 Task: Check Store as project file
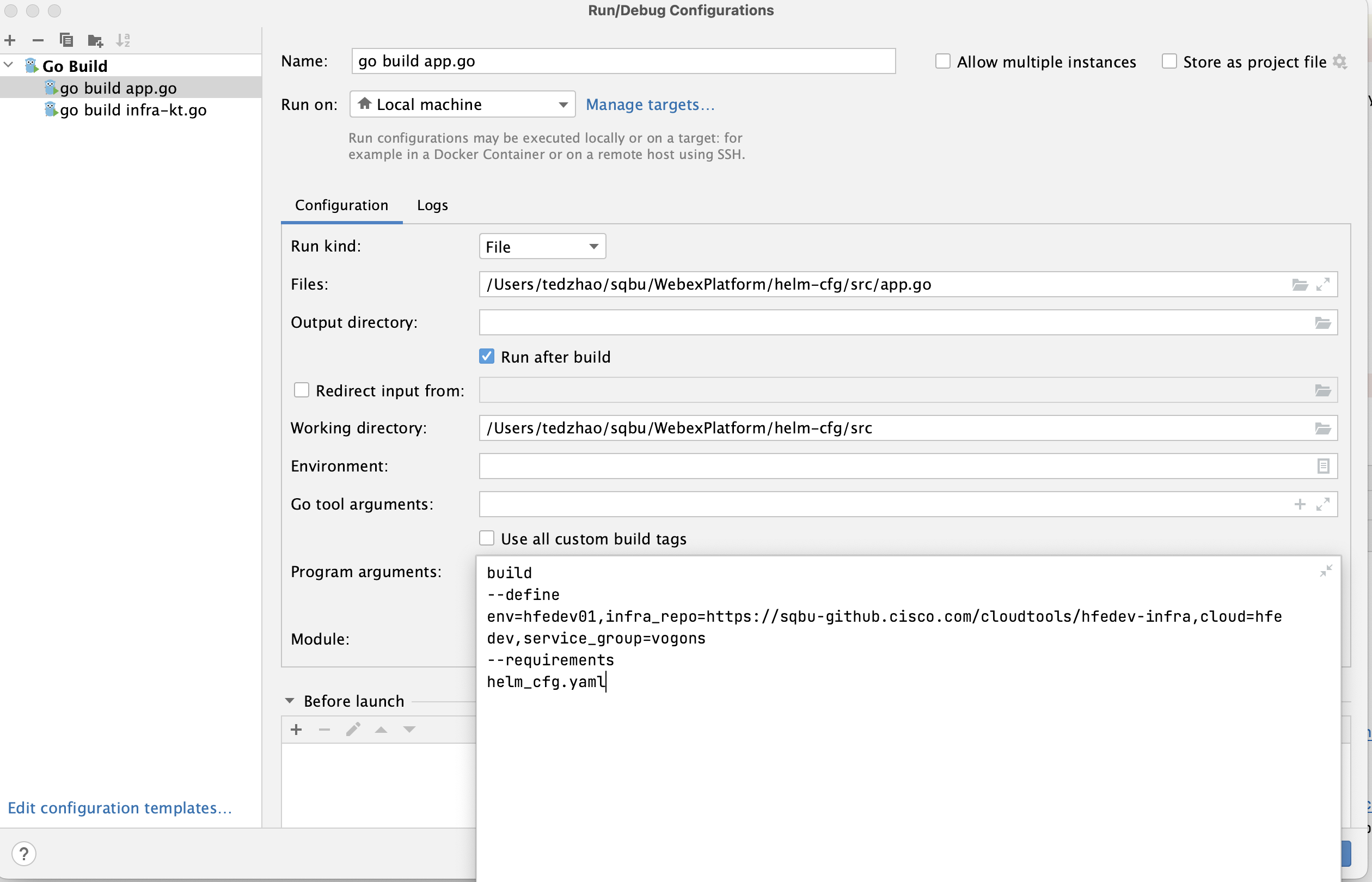(x=1169, y=62)
